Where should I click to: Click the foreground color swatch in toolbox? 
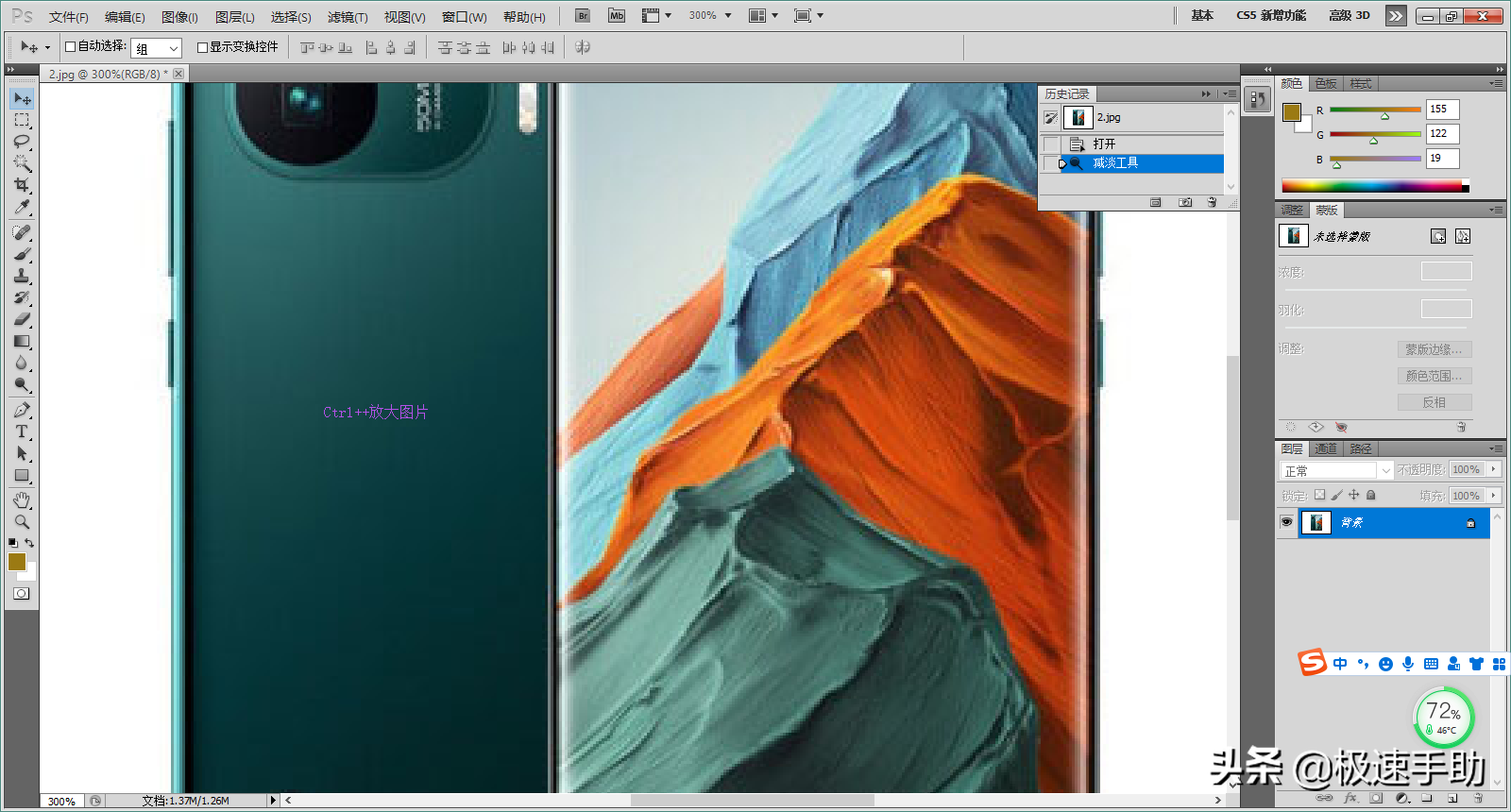(17, 562)
